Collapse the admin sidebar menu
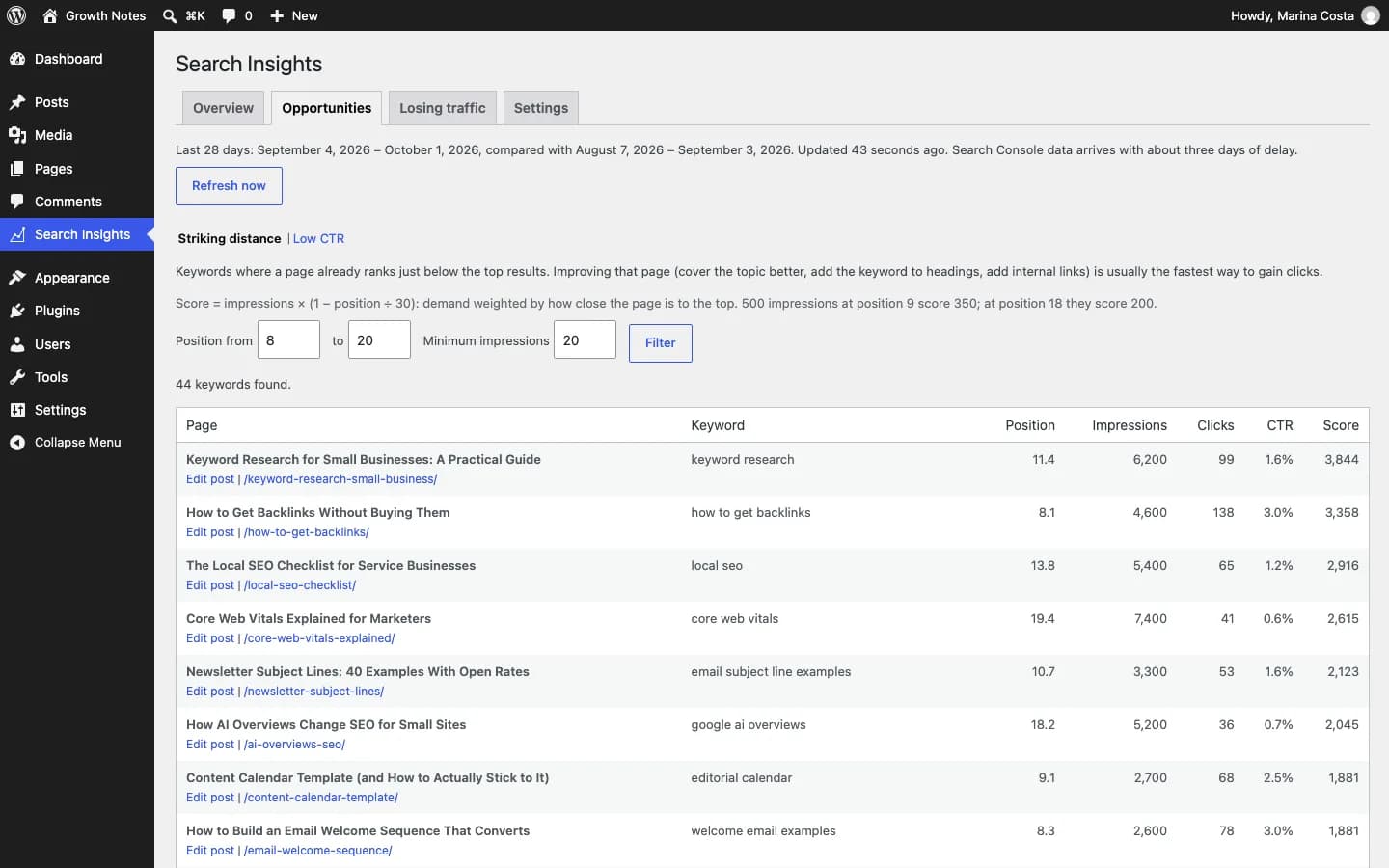This screenshot has width=1389, height=868. (x=77, y=443)
